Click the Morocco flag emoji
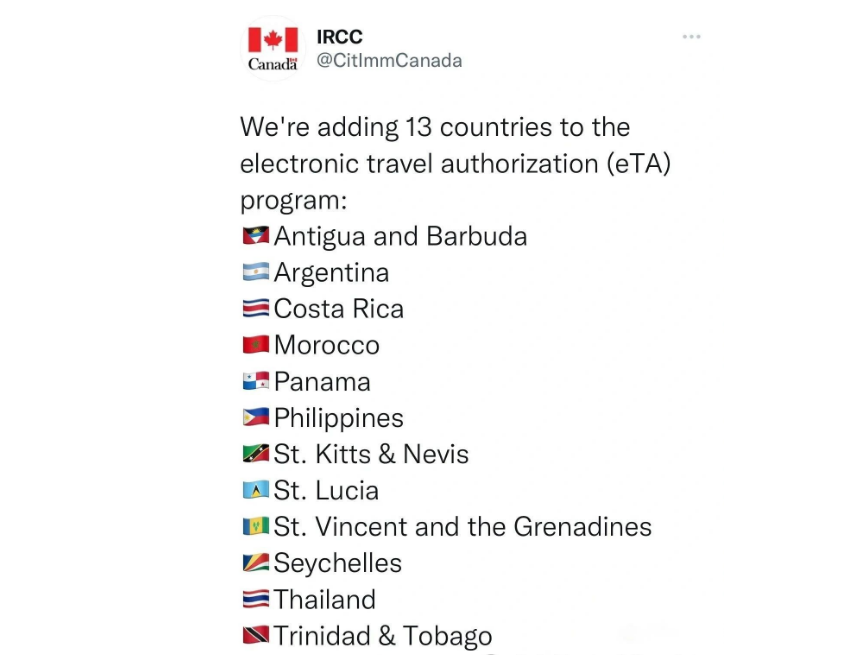 coord(256,344)
